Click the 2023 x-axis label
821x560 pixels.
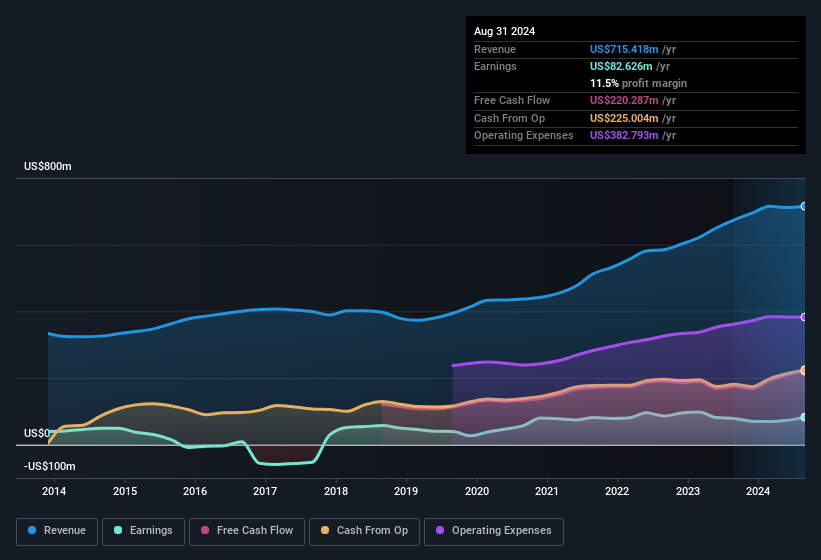pos(687,491)
